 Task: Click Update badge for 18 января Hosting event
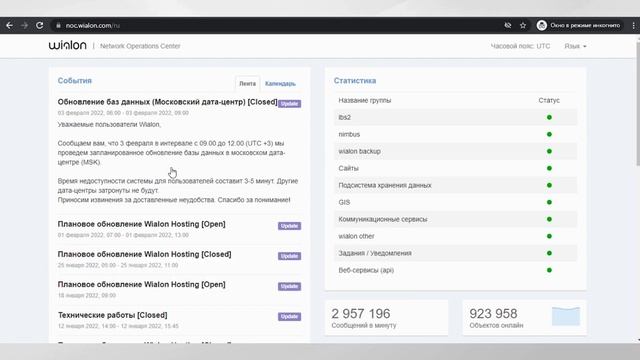pos(289,286)
